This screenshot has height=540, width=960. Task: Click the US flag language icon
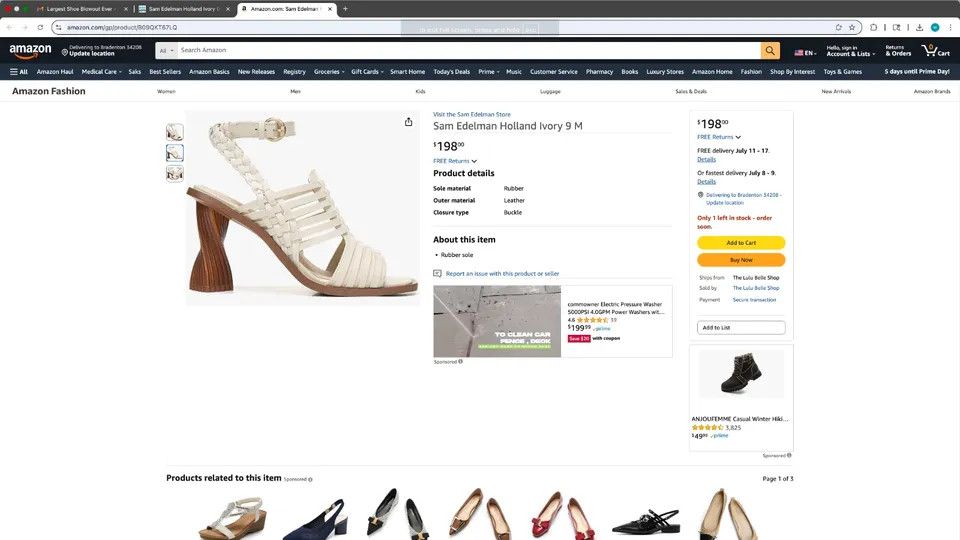(798, 53)
